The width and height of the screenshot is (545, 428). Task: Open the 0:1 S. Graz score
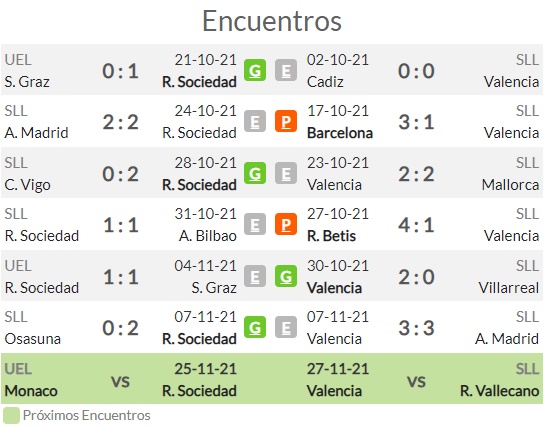pyautogui.click(x=120, y=71)
